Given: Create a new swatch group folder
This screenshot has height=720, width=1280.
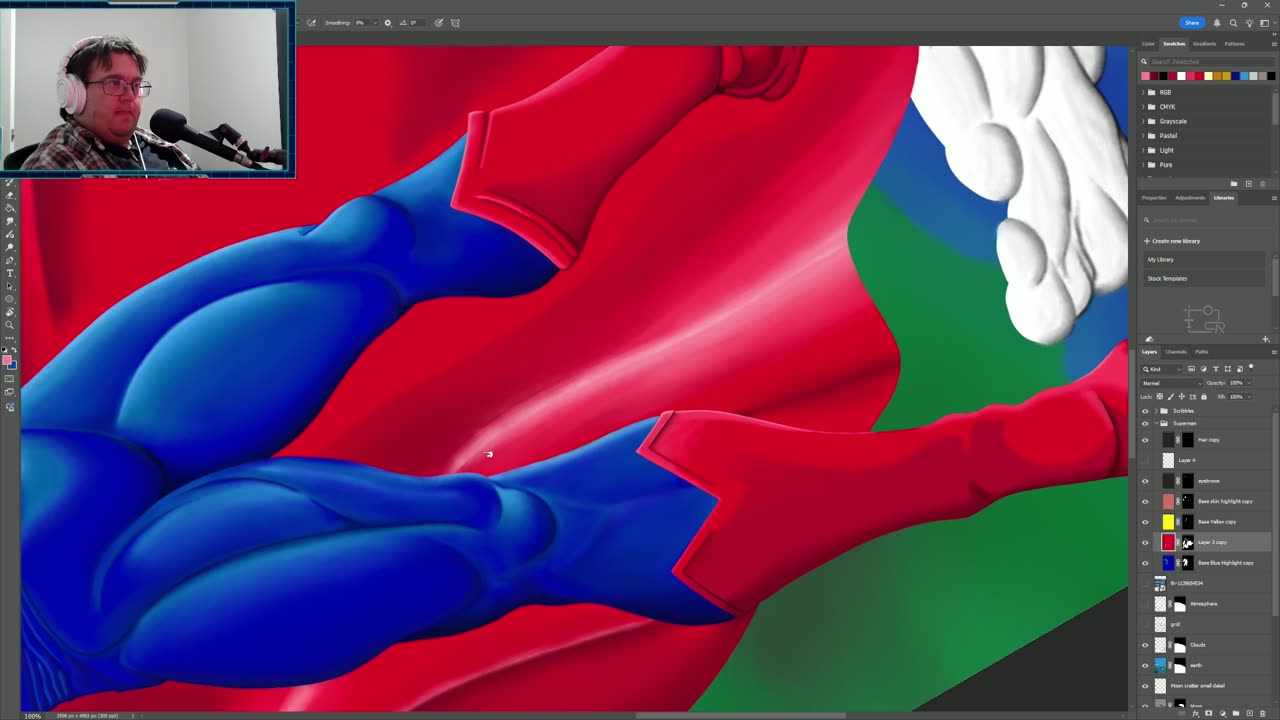Looking at the screenshot, I should tap(1234, 184).
